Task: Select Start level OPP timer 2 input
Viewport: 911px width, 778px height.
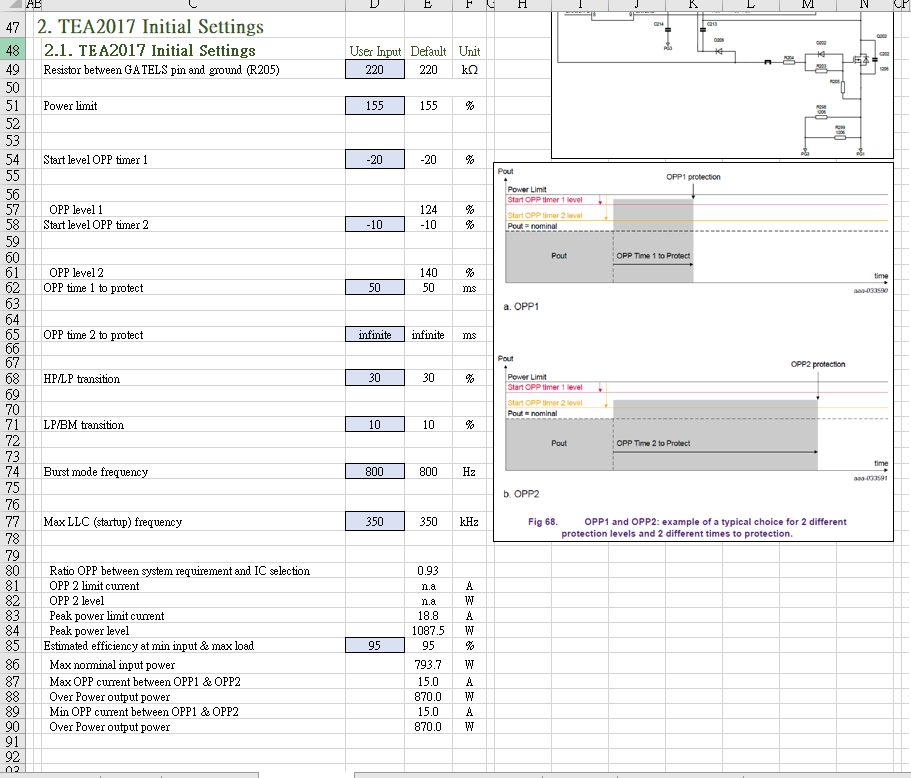Action: [375, 224]
